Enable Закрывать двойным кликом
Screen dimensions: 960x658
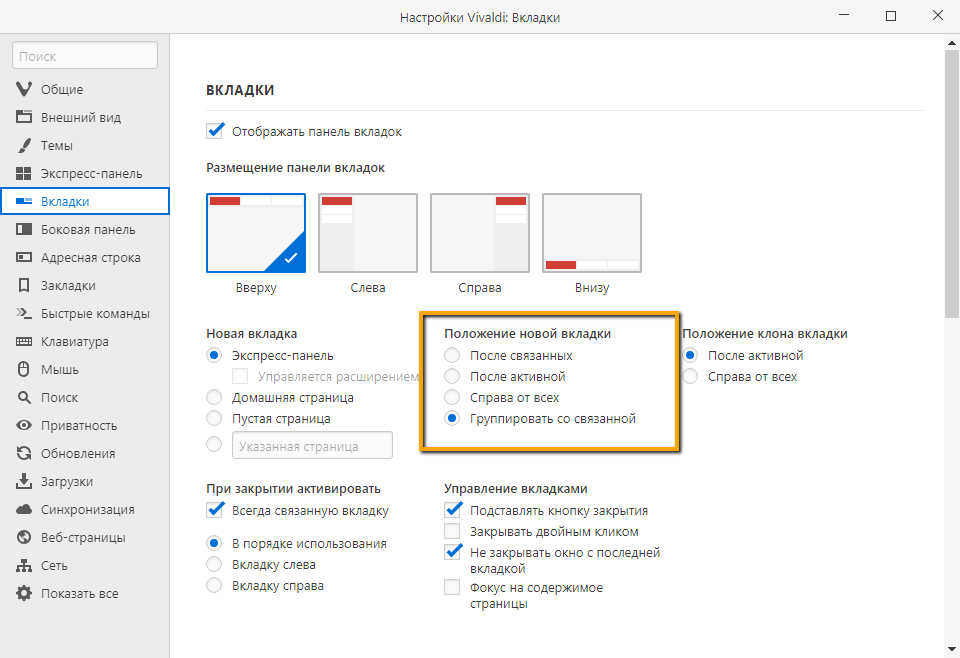pos(452,531)
